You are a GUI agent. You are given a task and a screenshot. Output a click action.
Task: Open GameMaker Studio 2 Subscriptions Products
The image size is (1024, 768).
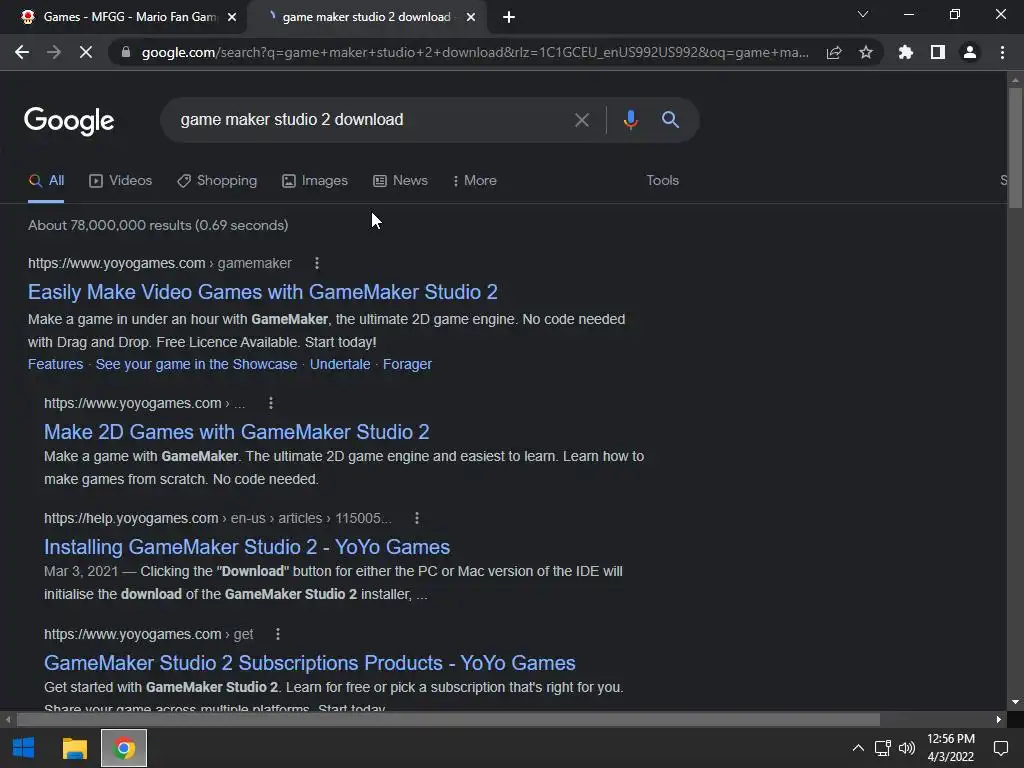(310, 663)
